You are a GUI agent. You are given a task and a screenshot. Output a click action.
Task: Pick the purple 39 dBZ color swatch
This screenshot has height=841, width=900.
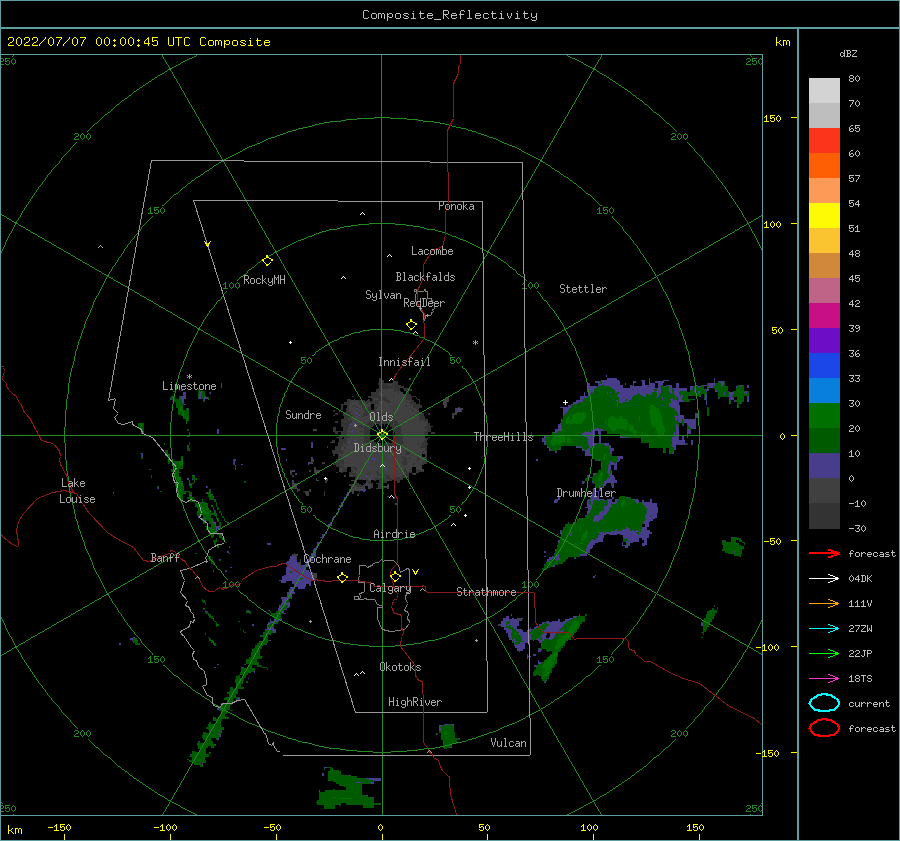point(824,340)
